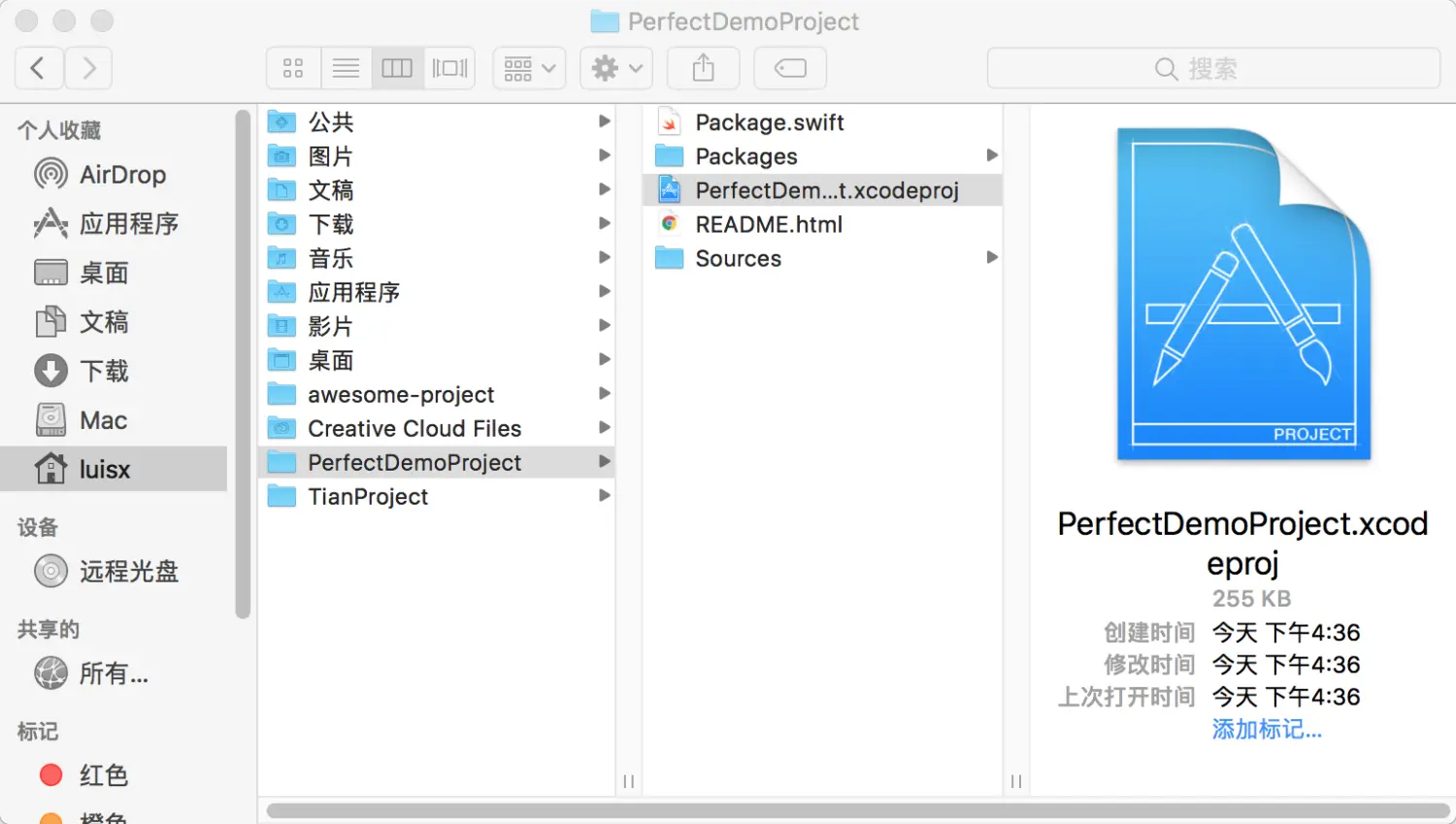Select the 图片 folder
Viewport: 1456px width, 824px height.
click(x=437, y=156)
